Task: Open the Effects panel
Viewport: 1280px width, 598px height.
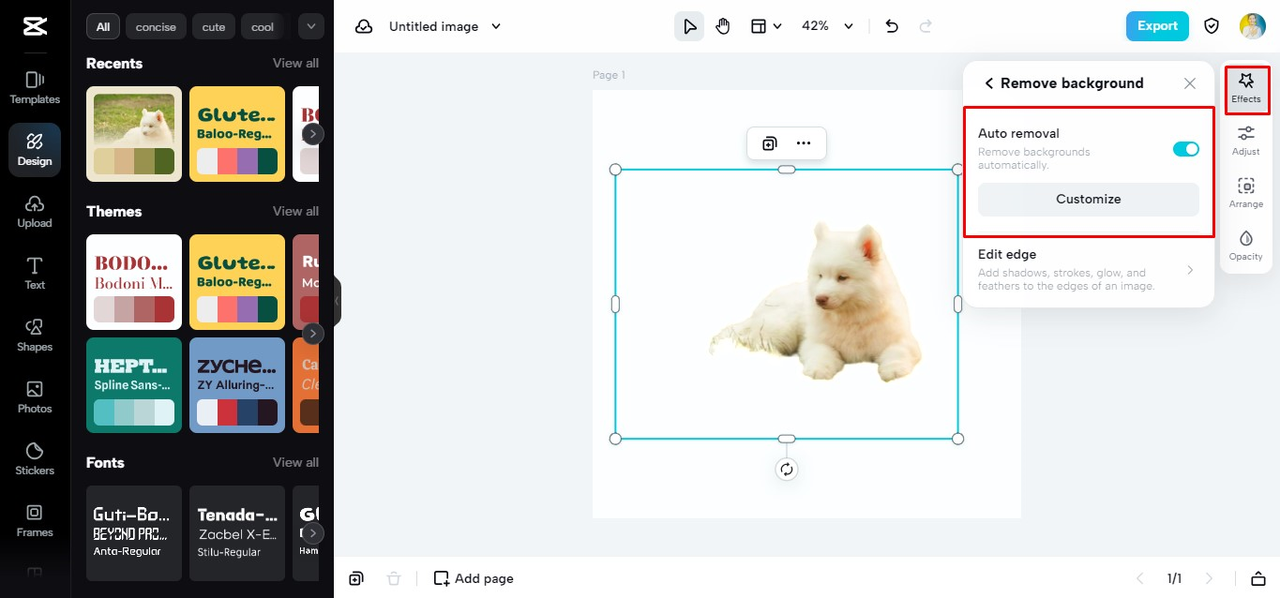Action: click(x=1246, y=88)
